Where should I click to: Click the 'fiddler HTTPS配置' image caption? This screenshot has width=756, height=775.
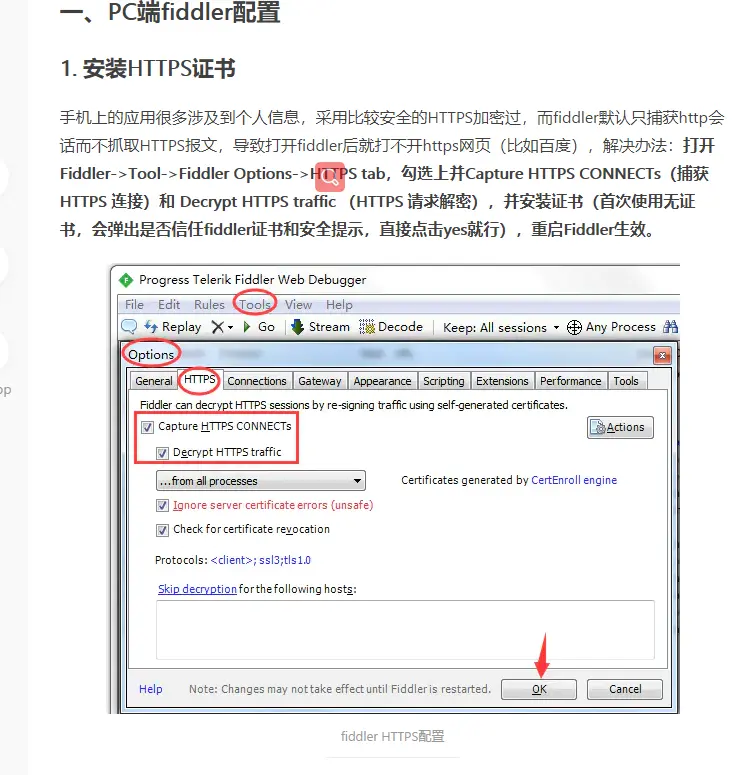[393, 736]
